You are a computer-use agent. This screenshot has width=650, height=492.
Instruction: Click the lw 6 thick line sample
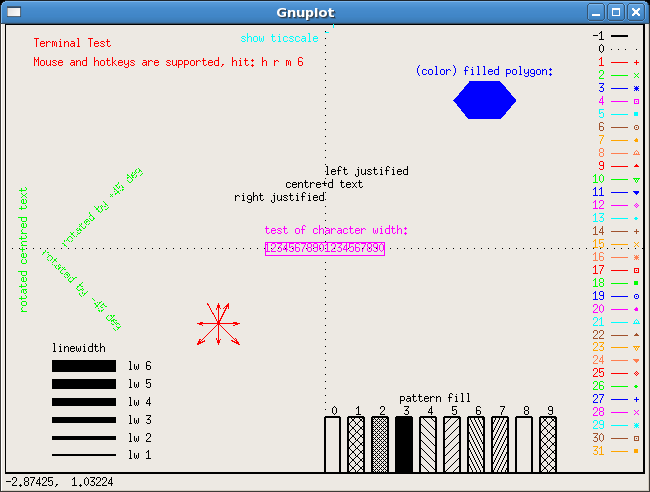click(84, 366)
